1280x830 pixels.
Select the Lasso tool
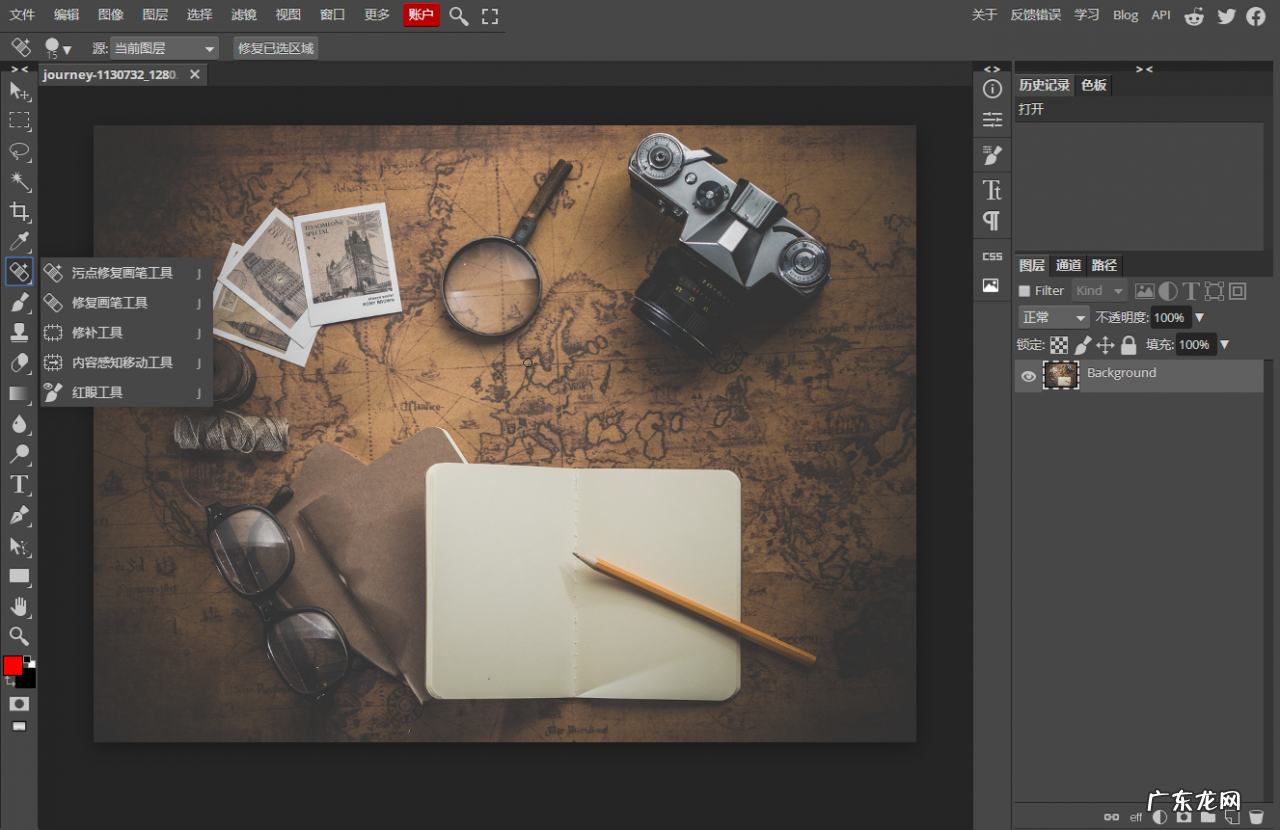19,151
